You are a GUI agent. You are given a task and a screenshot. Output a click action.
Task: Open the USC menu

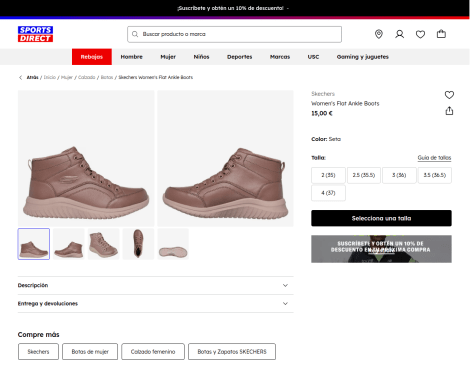(313, 57)
